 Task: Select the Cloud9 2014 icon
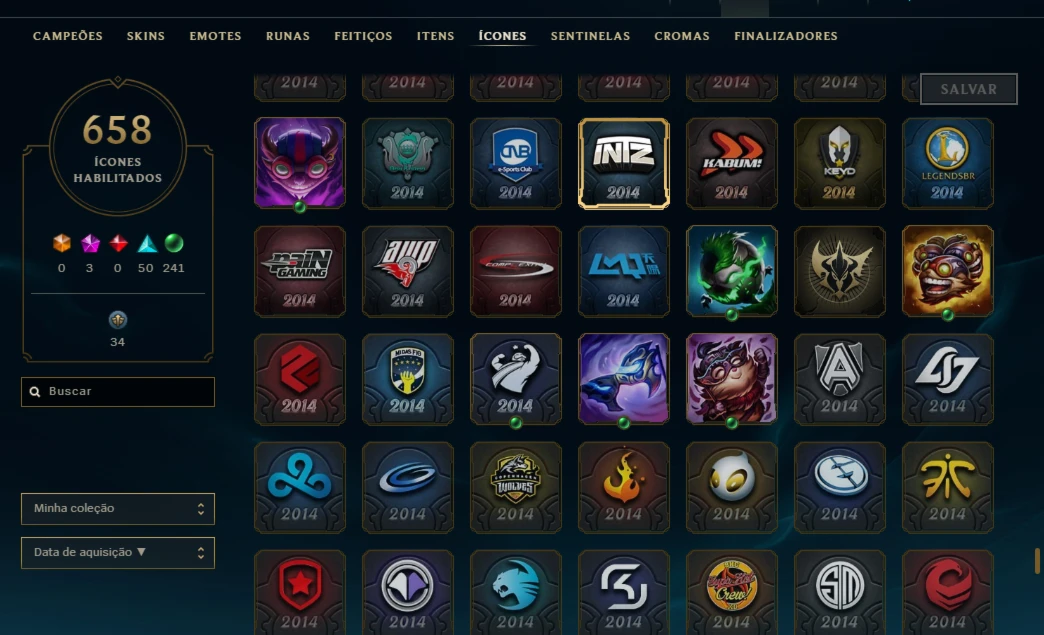click(x=300, y=487)
